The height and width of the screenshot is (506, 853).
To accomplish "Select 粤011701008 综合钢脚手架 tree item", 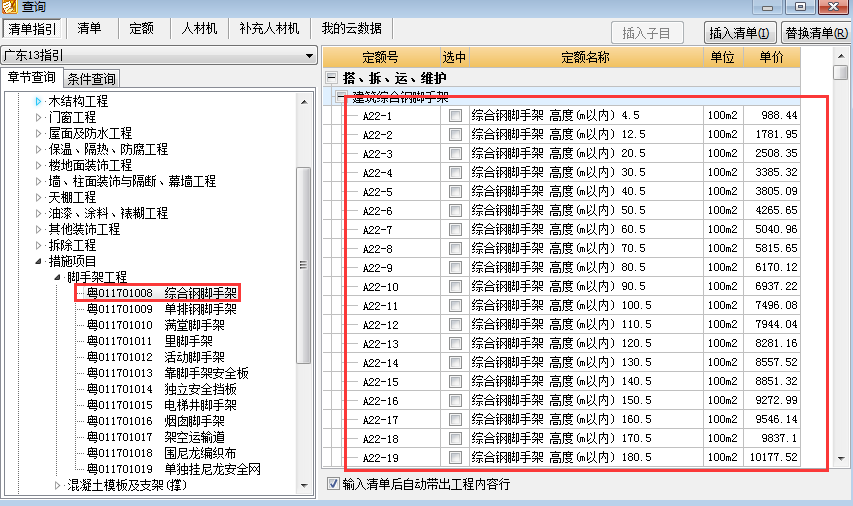I will (162, 293).
